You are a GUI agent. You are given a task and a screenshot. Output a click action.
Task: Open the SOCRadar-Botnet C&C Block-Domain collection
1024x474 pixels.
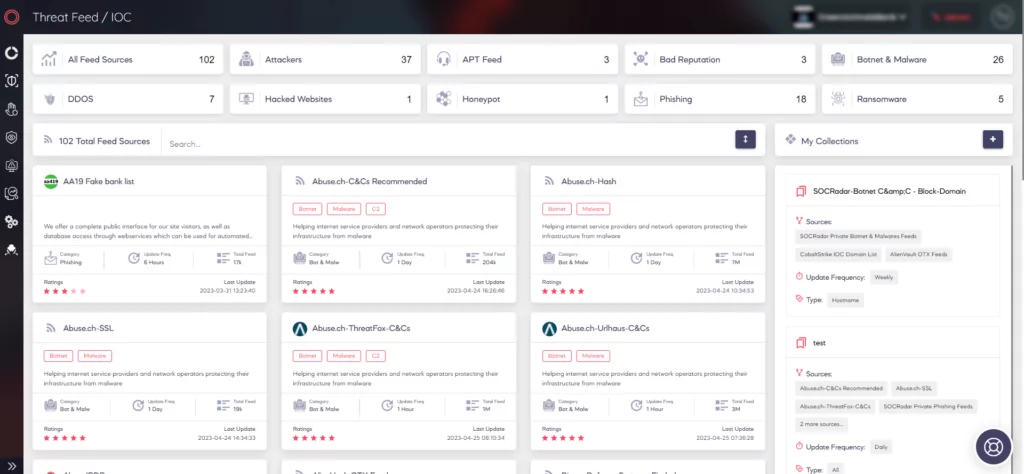889,191
